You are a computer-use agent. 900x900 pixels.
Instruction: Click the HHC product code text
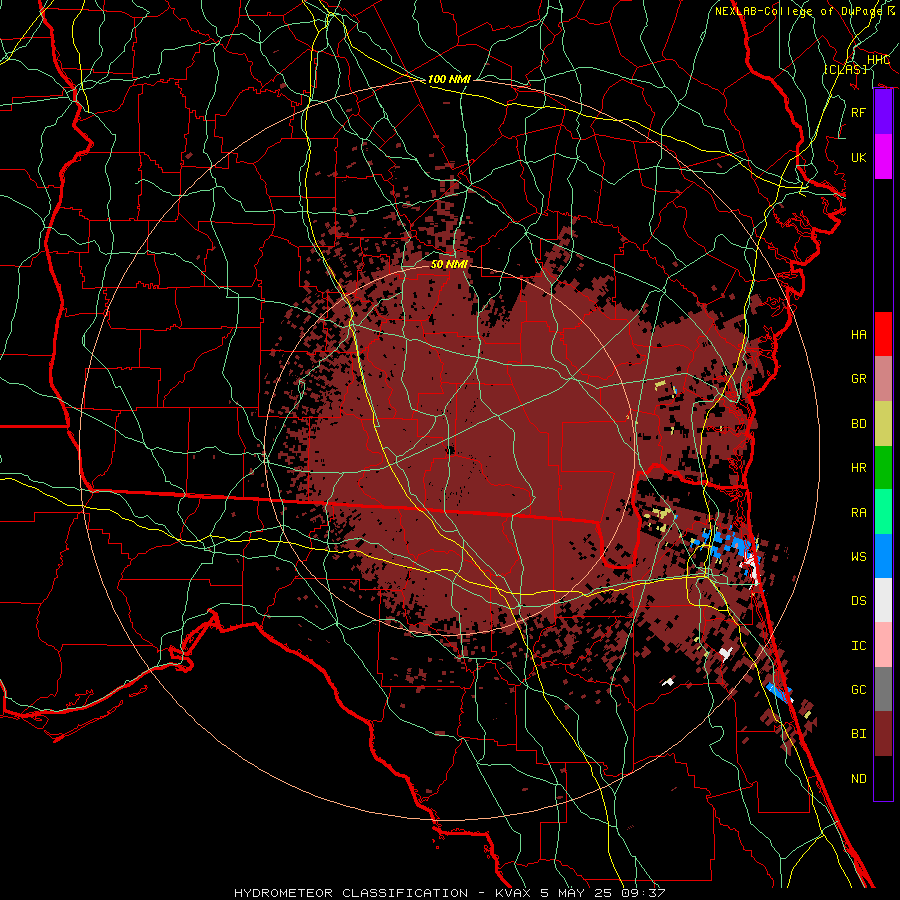click(x=878, y=60)
